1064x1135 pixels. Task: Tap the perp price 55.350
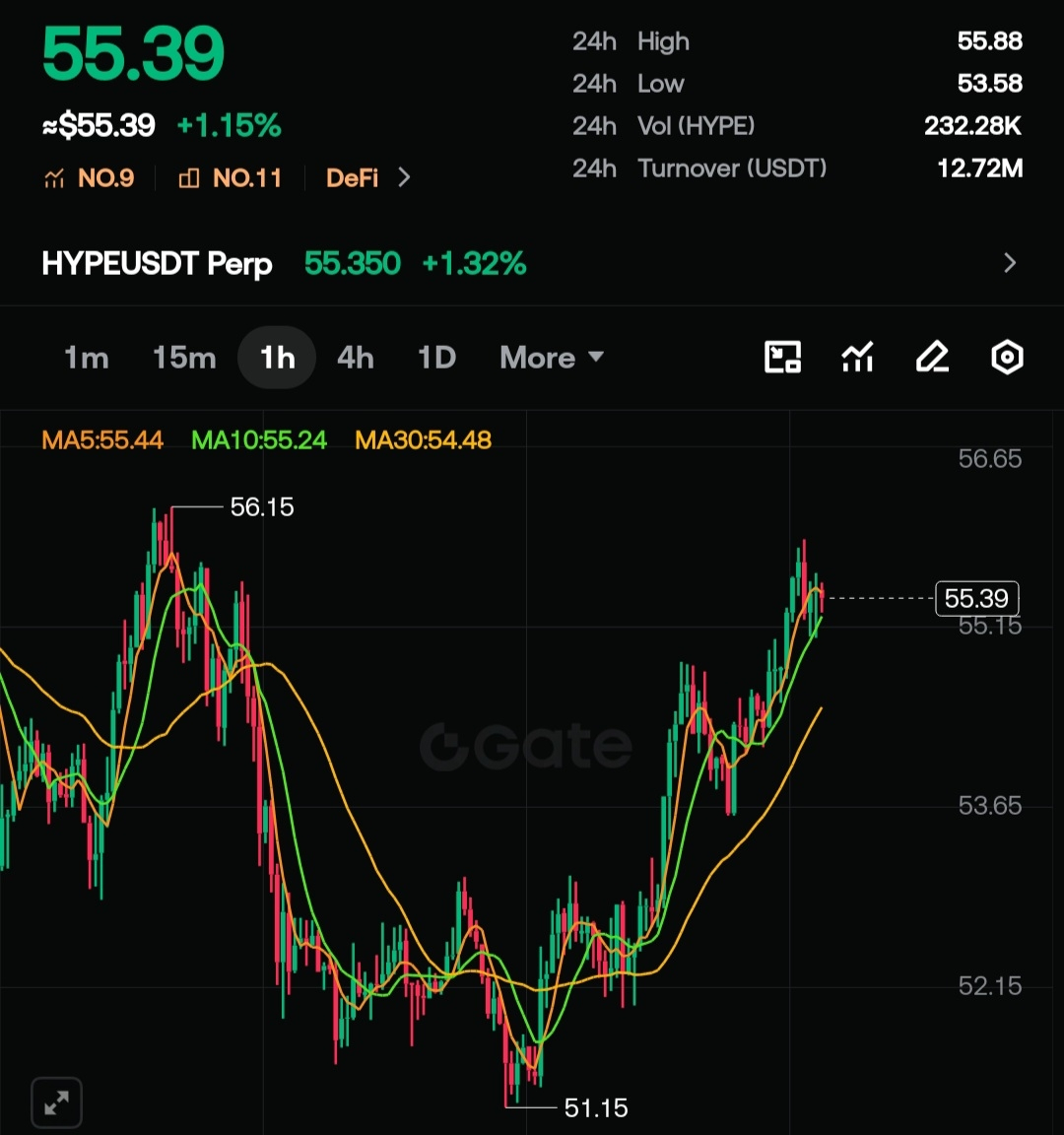tap(353, 263)
